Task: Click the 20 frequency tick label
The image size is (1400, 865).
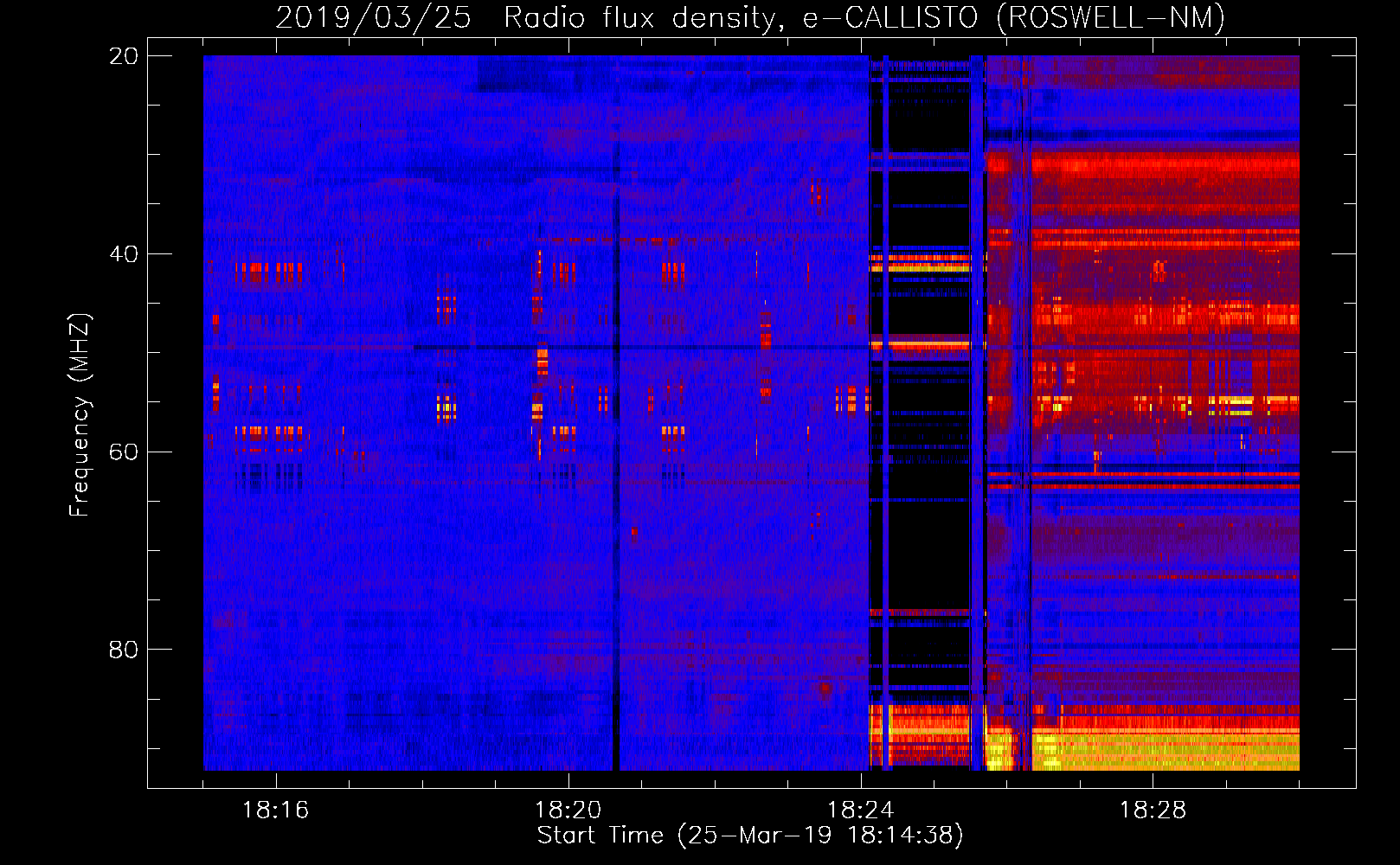Action: pyautogui.click(x=124, y=56)
